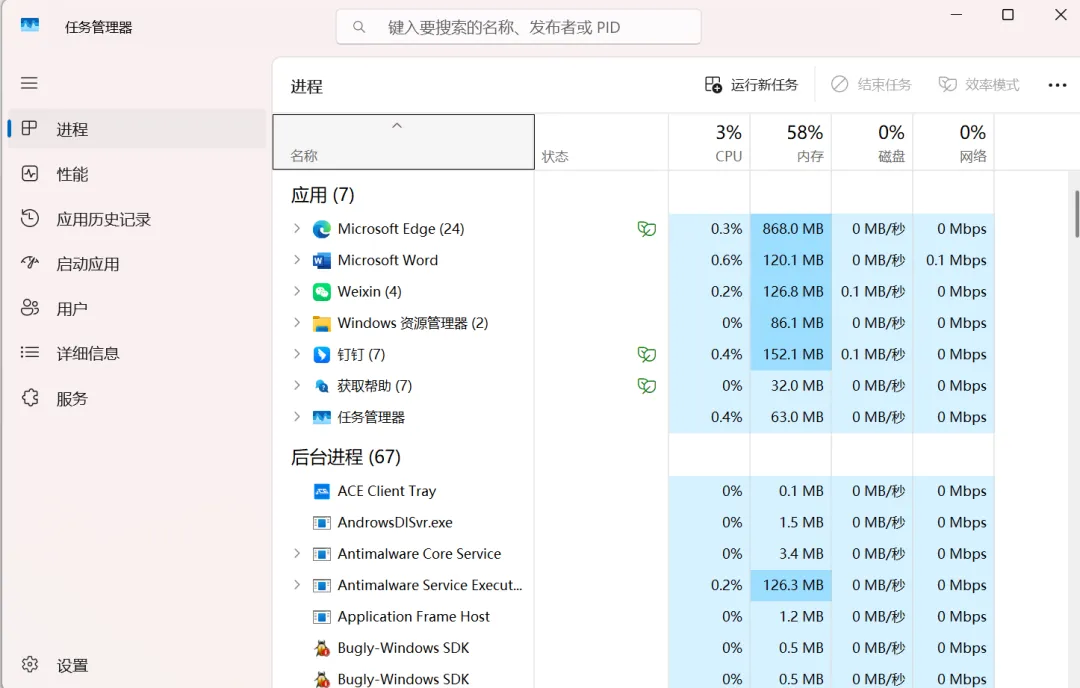Viewport: 1080px width, 688px height.
Task: Click the 结束任务 button
Action: (x=871, y=85)
